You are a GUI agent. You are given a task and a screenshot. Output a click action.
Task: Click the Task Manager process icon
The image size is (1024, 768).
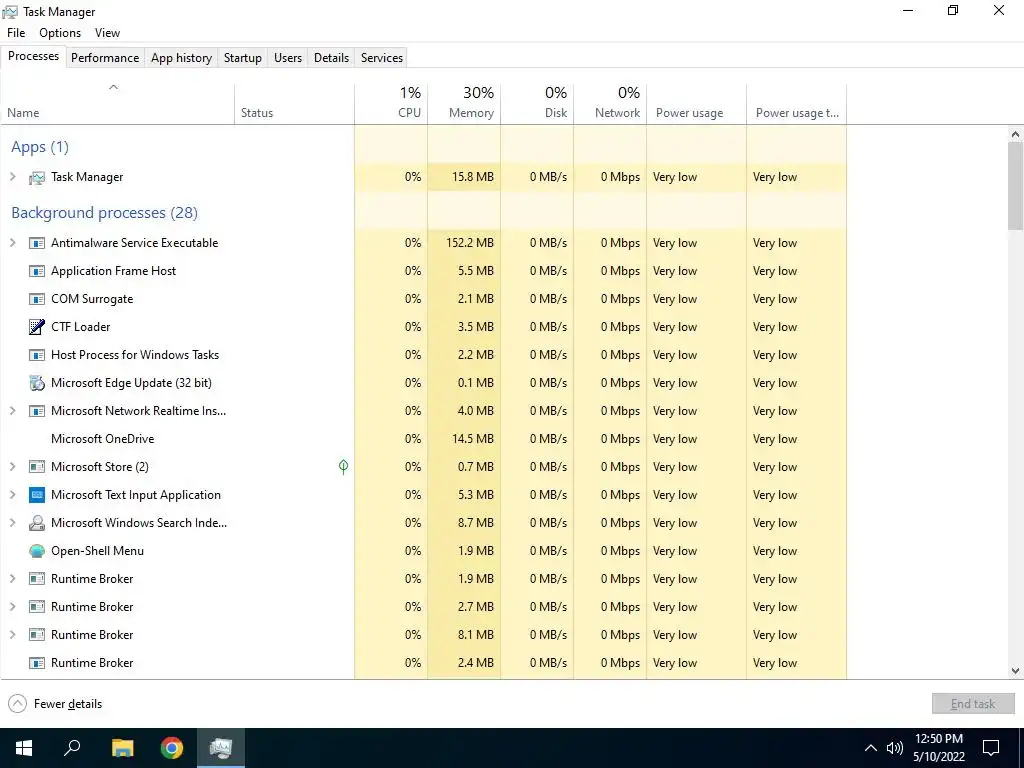(37, 177)
